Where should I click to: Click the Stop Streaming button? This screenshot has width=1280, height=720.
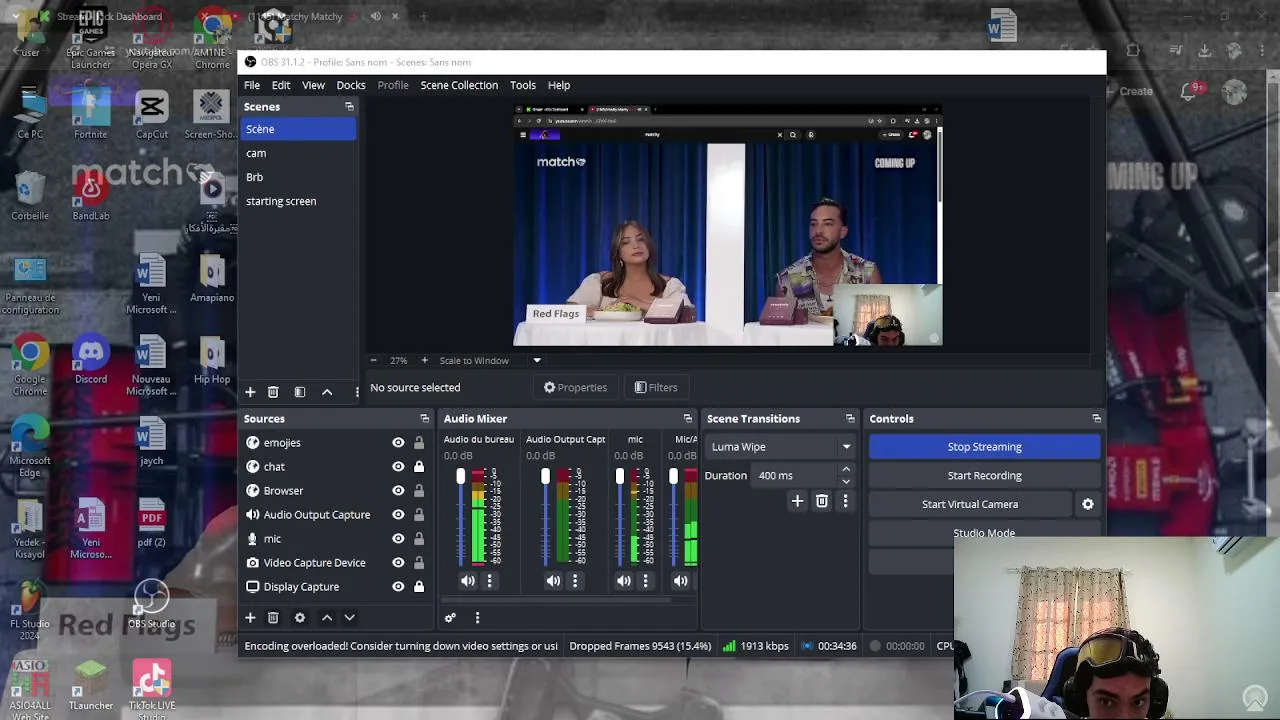coord(985,447)
